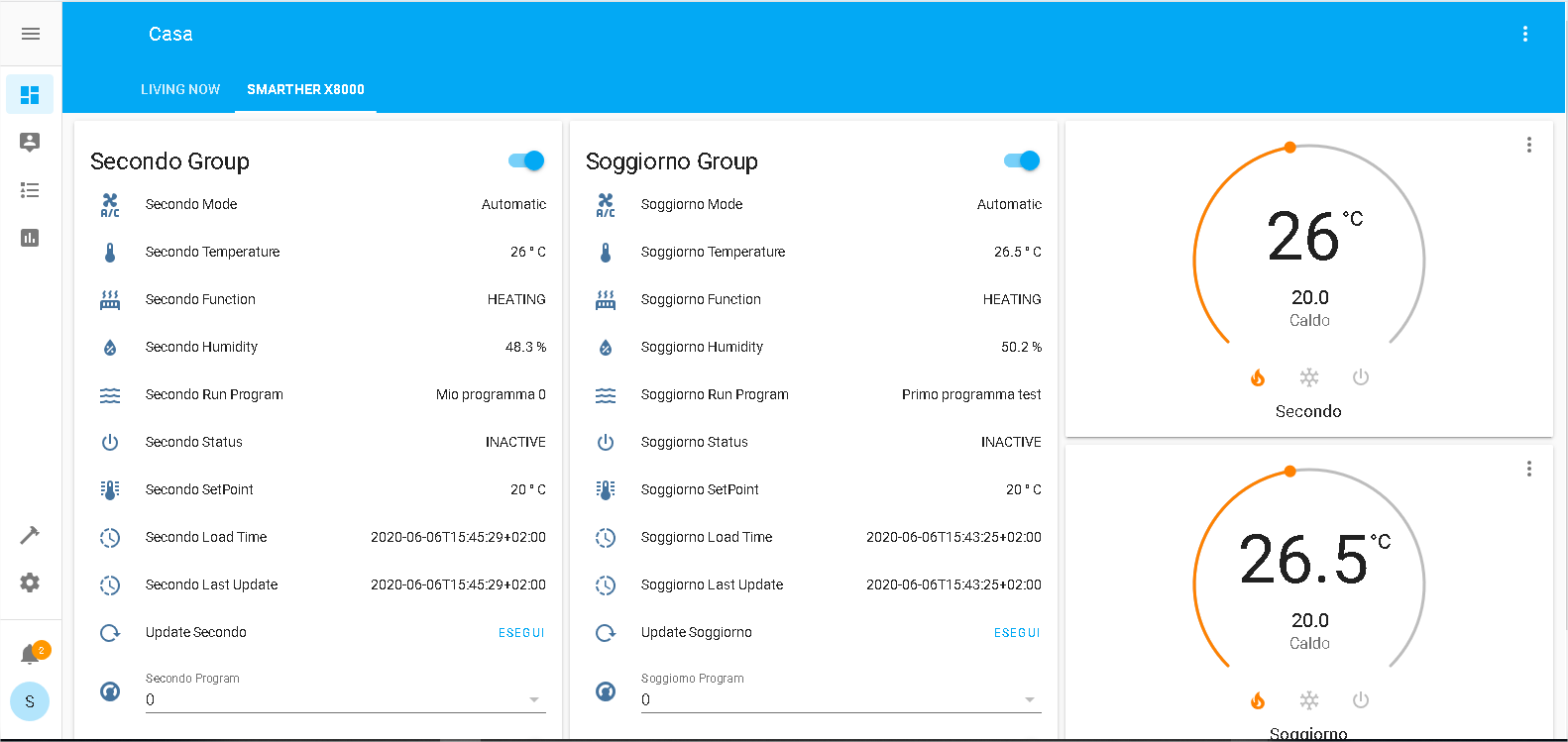1568x742 pixels.
Task: Click the Soggiorno Temperature 26.5 °C value
Action: (1018, 253)
